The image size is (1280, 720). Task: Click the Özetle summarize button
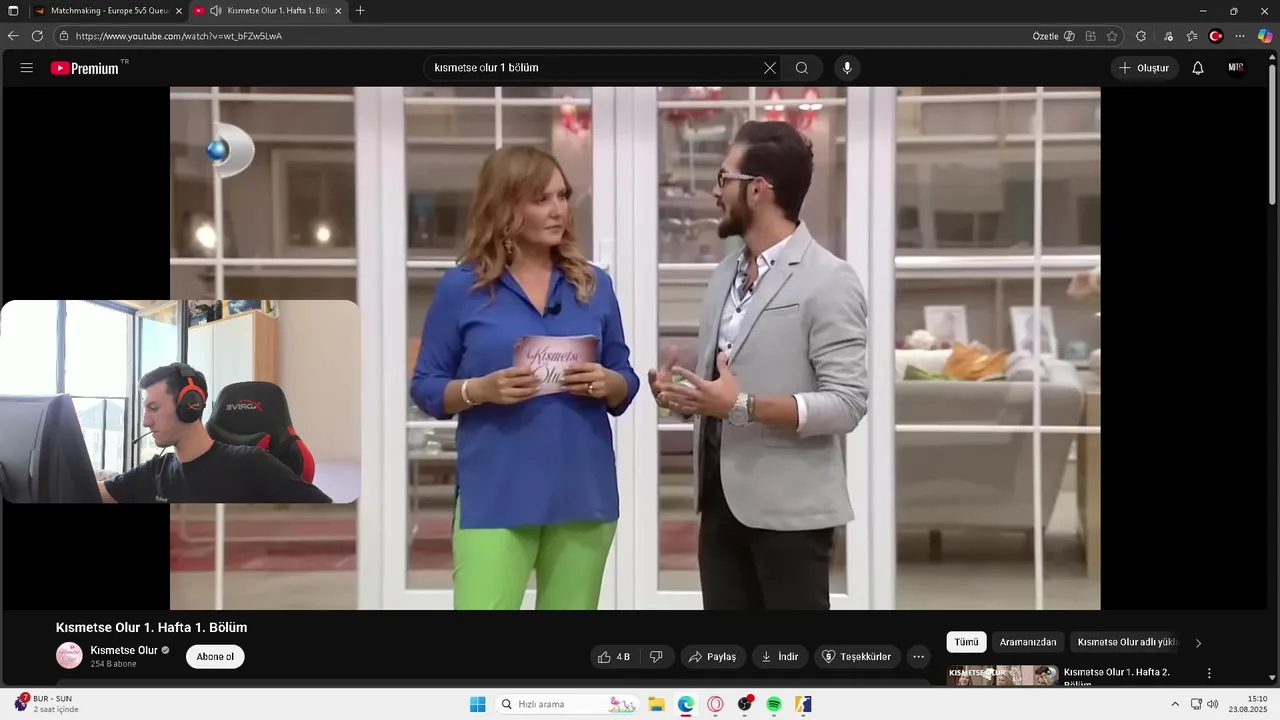click(x=1054, y=36)
